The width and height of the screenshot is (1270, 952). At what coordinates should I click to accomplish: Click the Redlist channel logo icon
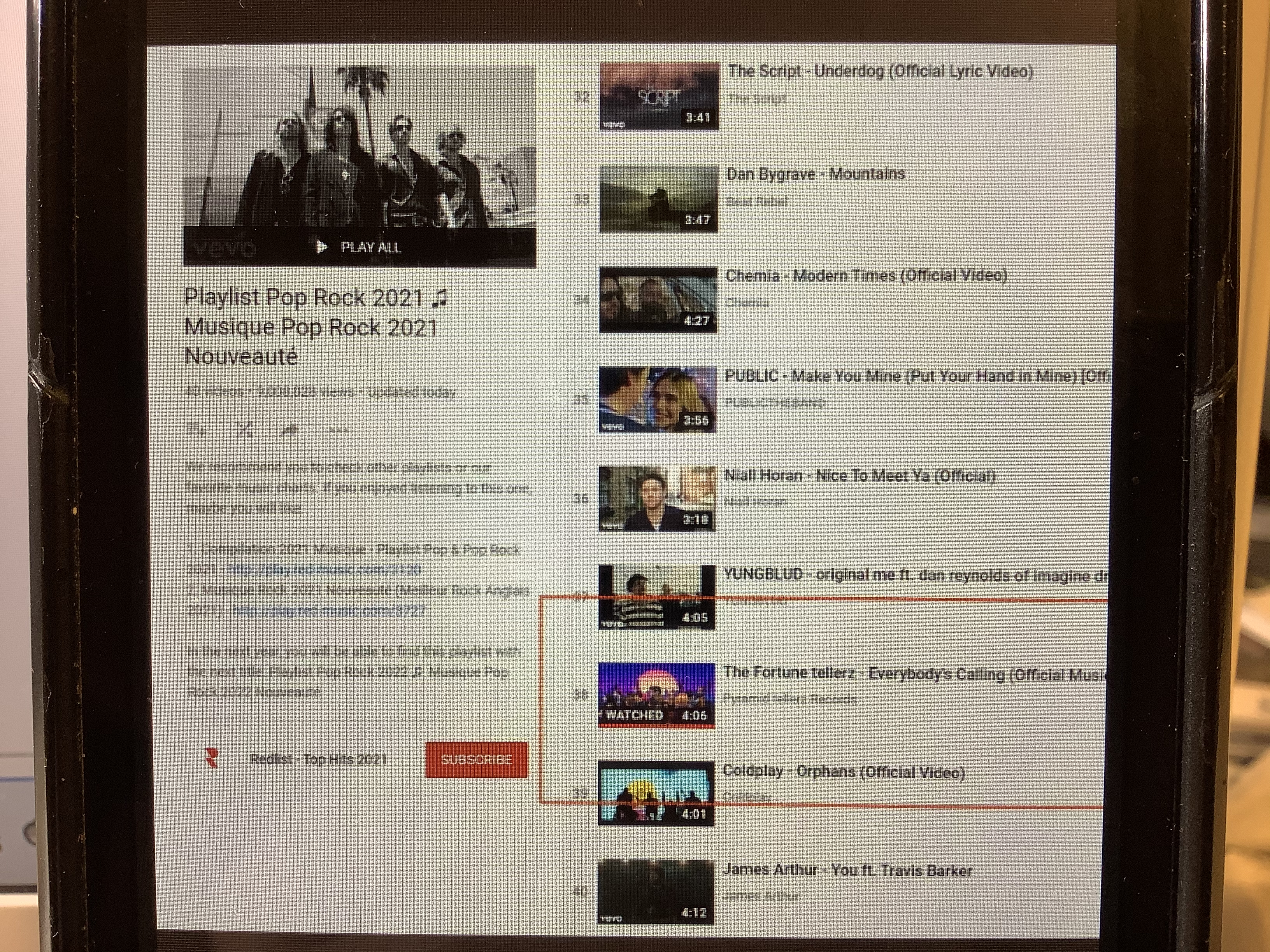pos(211,758)
